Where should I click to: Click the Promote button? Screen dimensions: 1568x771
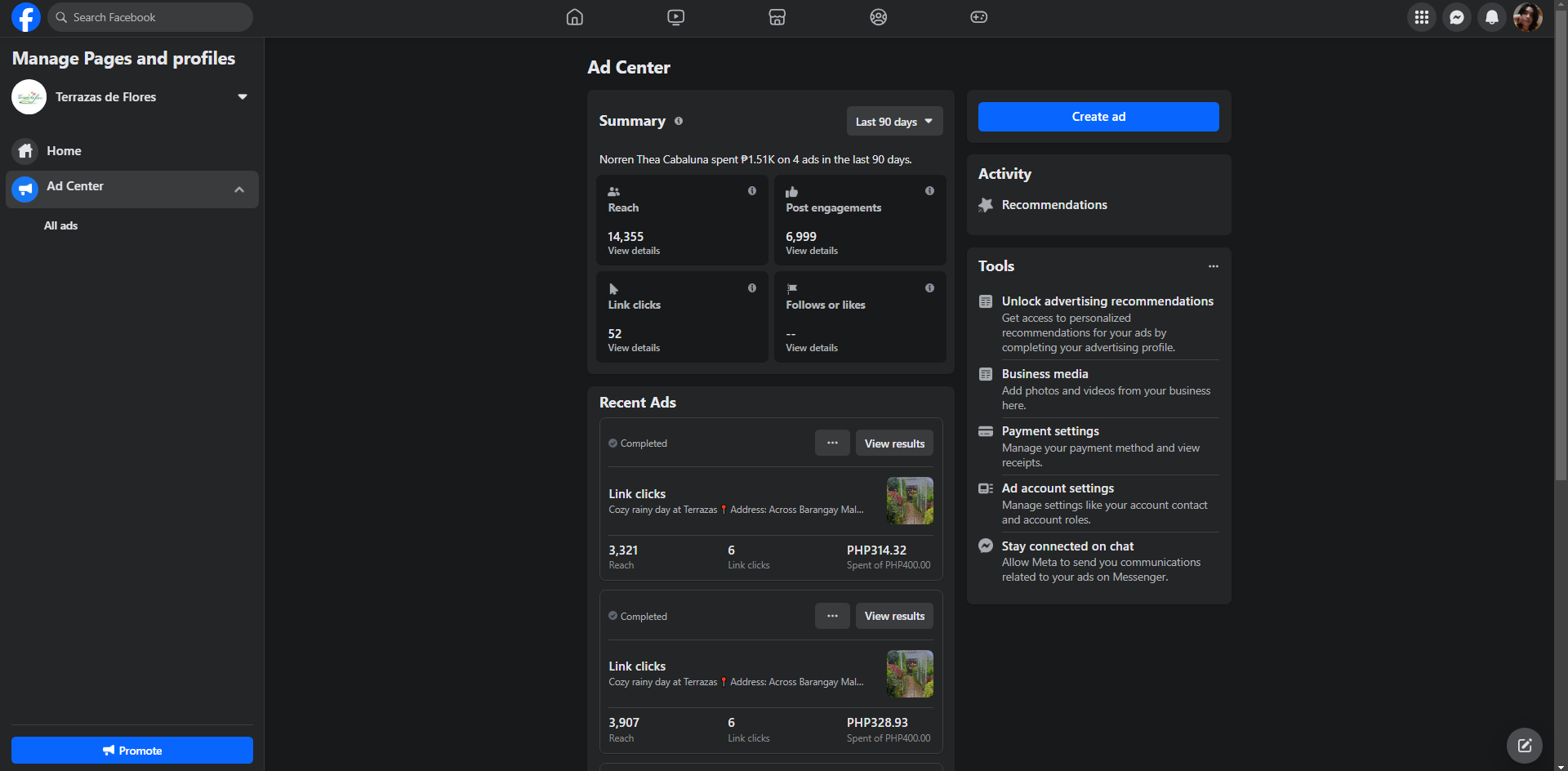coord(132,751)
